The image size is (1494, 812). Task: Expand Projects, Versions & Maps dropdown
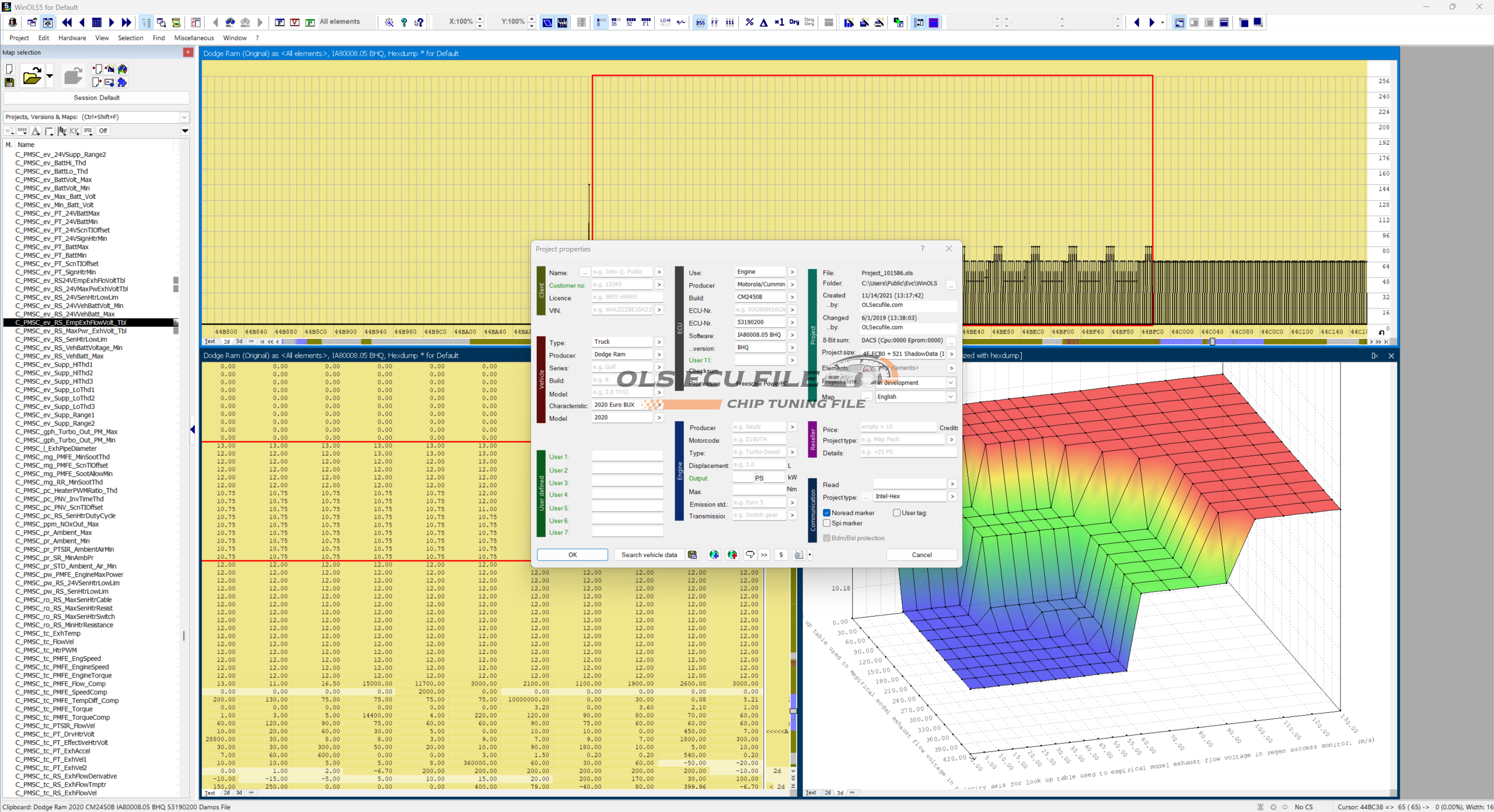(184, 117)
